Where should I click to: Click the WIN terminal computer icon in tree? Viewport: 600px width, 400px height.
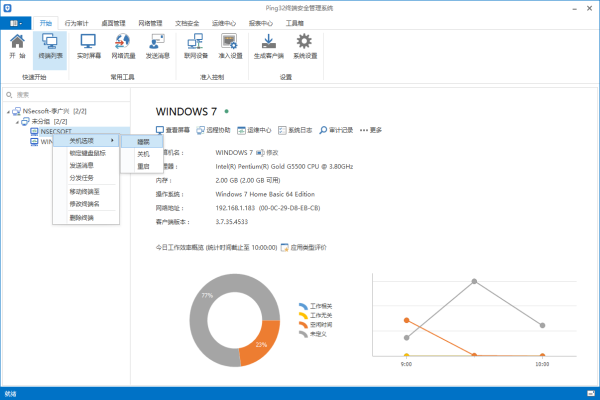click(34, 142)
